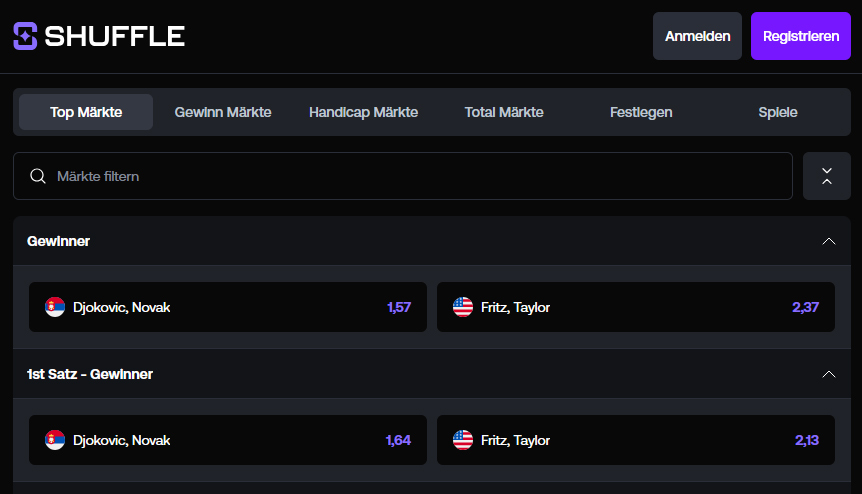Click US flag in Gewinner row
Screen dimensions: 862x494
463,307
